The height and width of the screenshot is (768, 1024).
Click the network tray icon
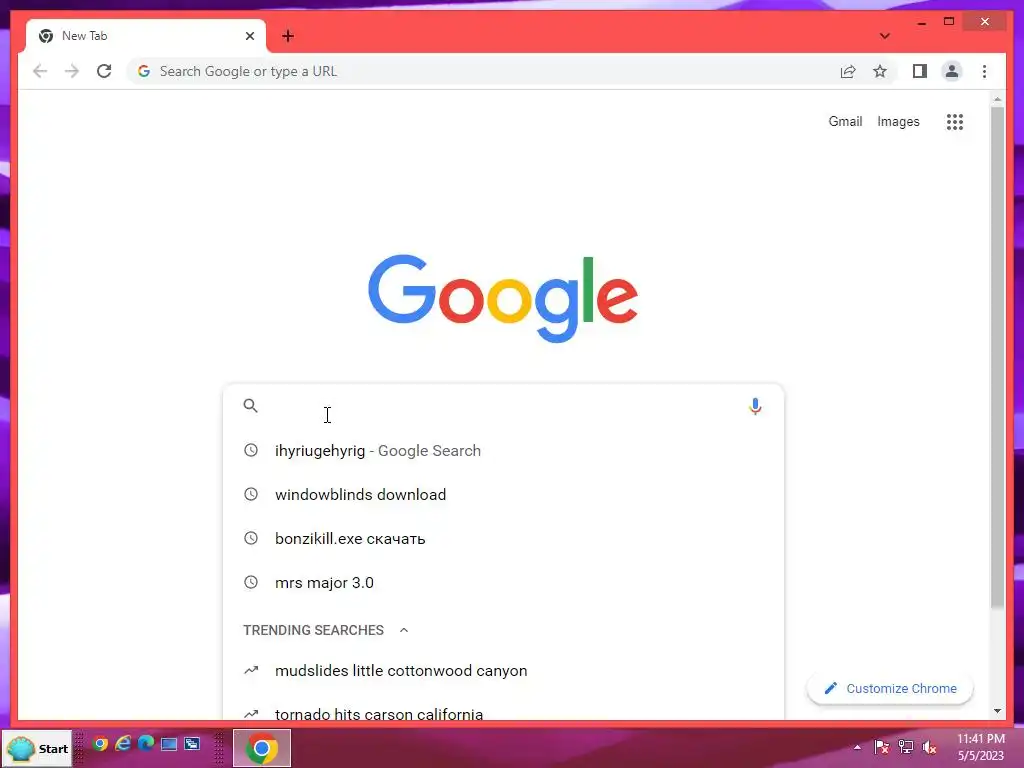click(x=906, y=746)
